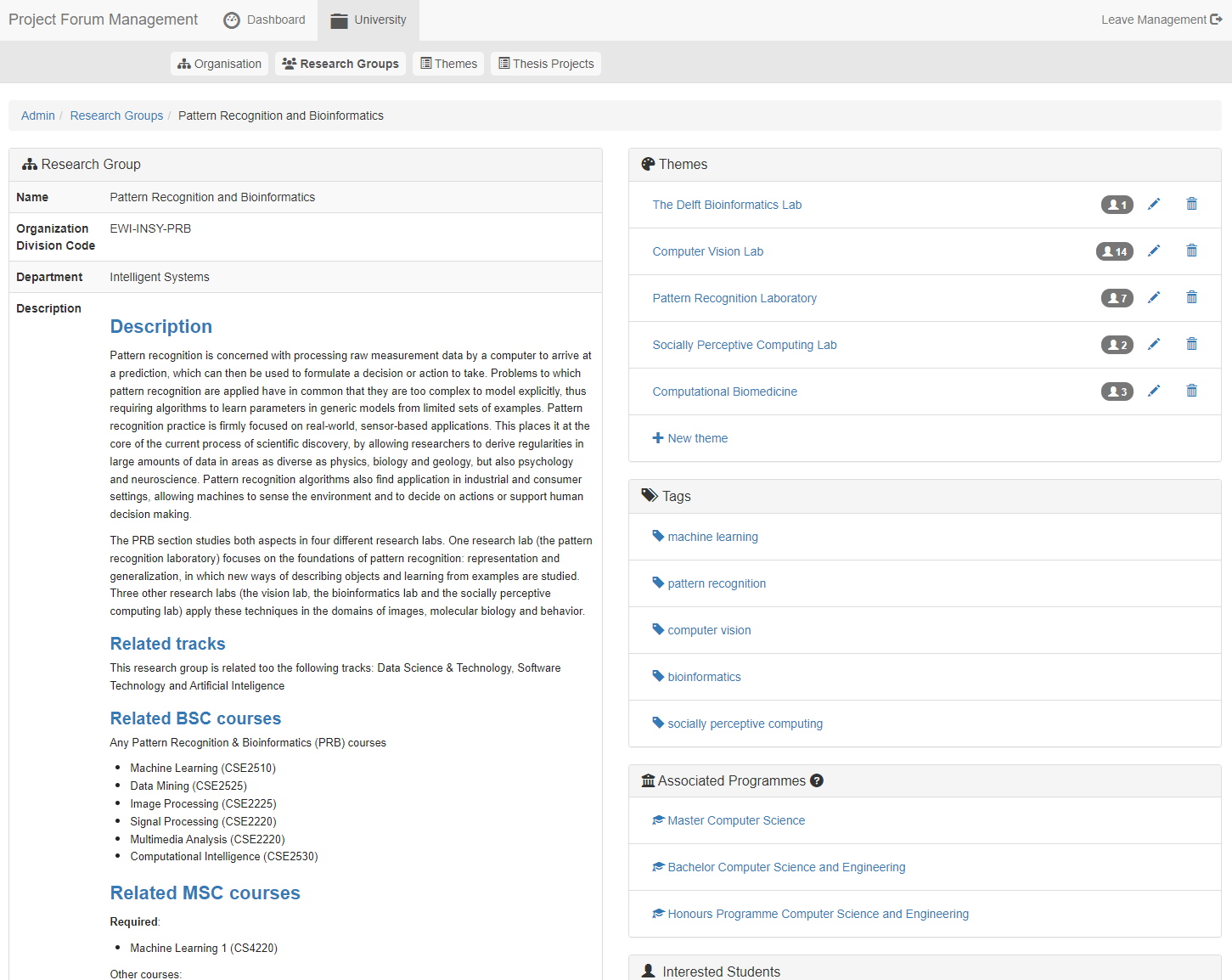The image size is (1232, 980).
Task: Open the Themes navigation button
Action: click(448, 64)
